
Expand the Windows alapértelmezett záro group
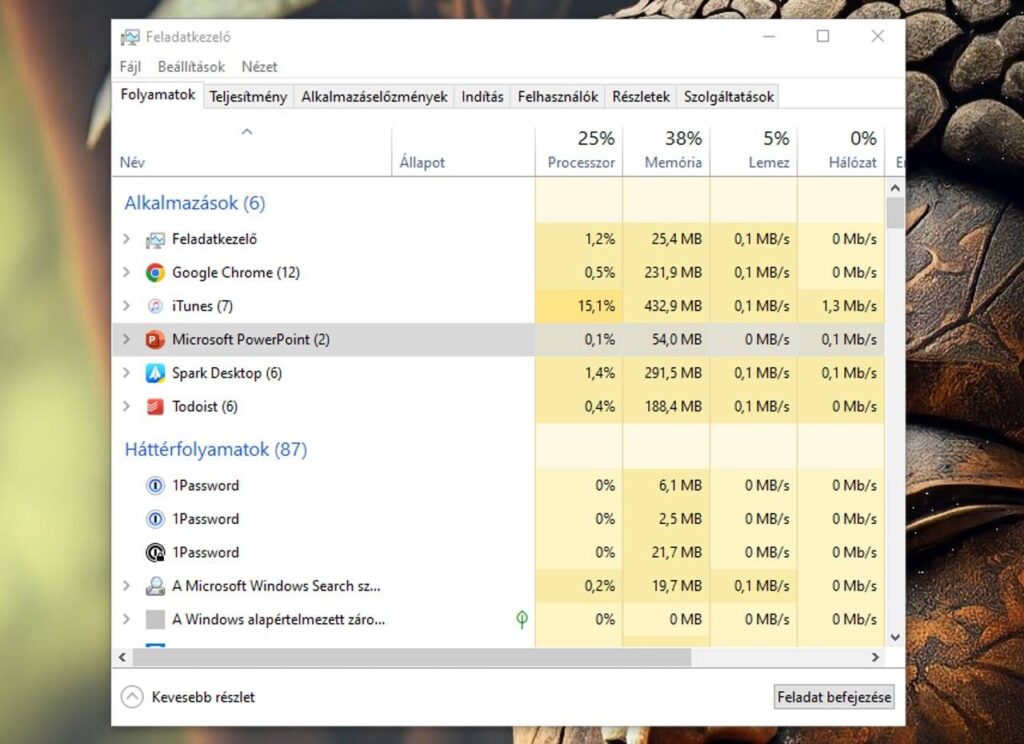[x=127, y=619]
